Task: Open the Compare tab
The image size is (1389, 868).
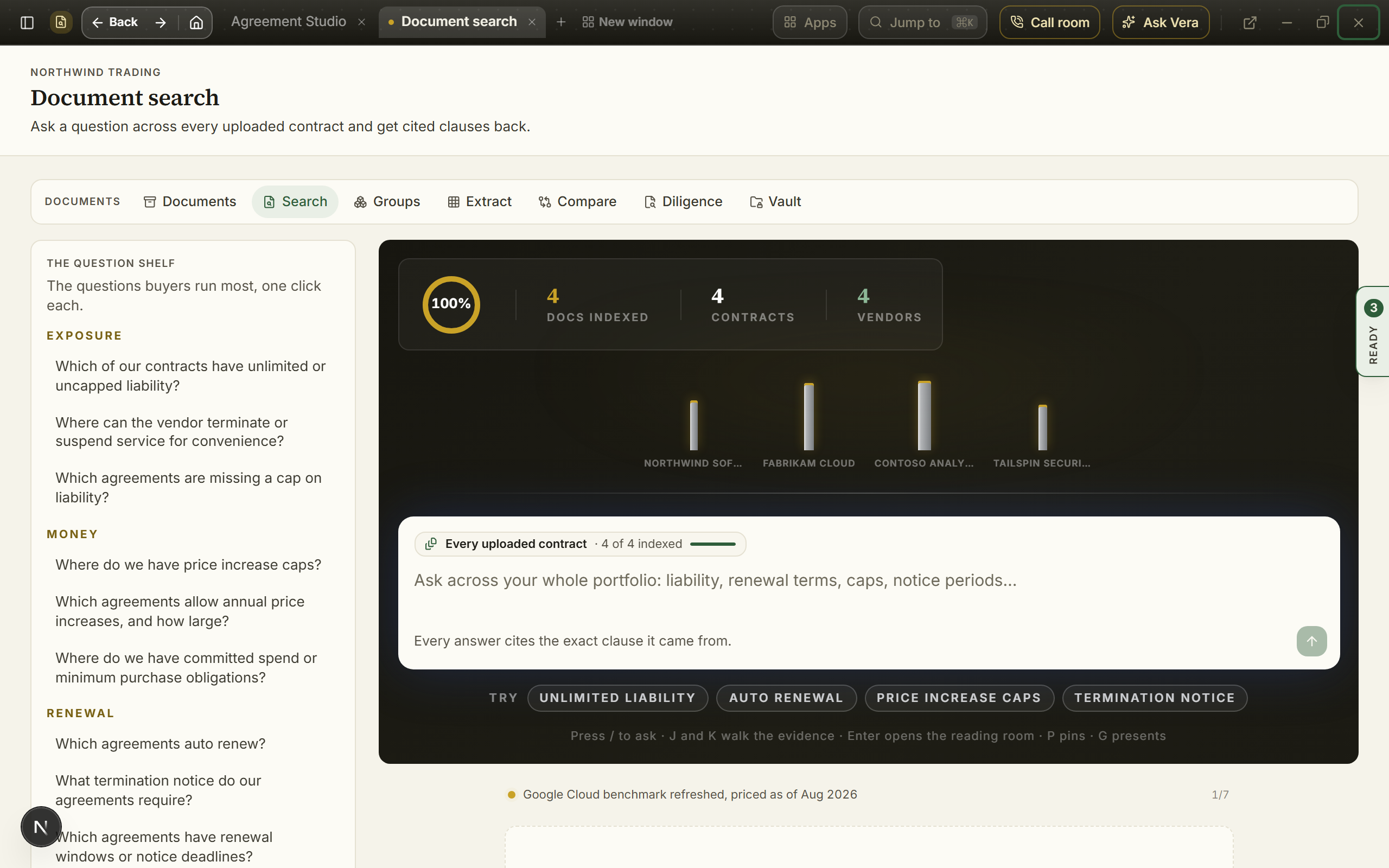Action: click(577, 201)
